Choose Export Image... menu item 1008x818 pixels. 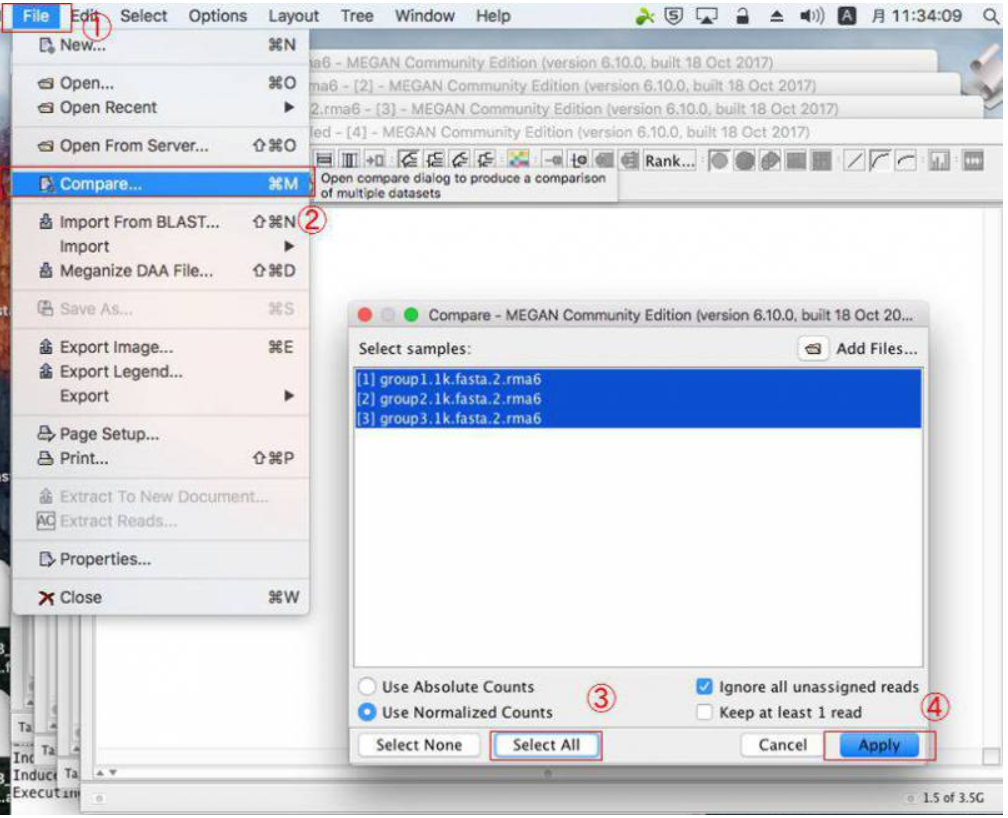(x=161, y=347)
